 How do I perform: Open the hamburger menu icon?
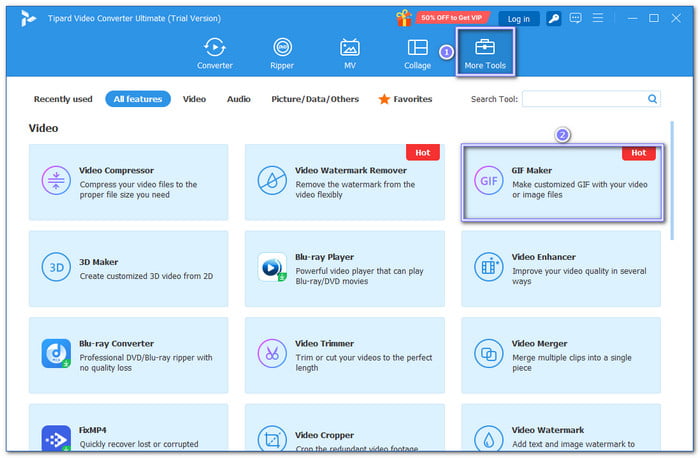coord(598,18)
